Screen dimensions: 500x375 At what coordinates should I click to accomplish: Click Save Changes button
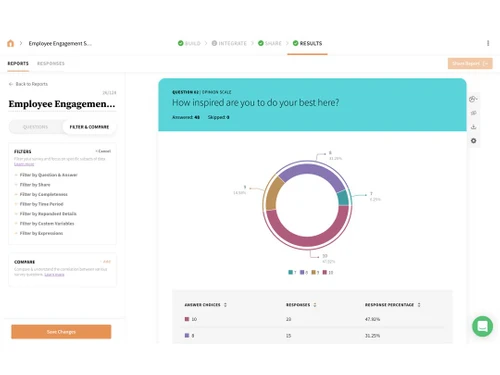[x=61, y=332]
